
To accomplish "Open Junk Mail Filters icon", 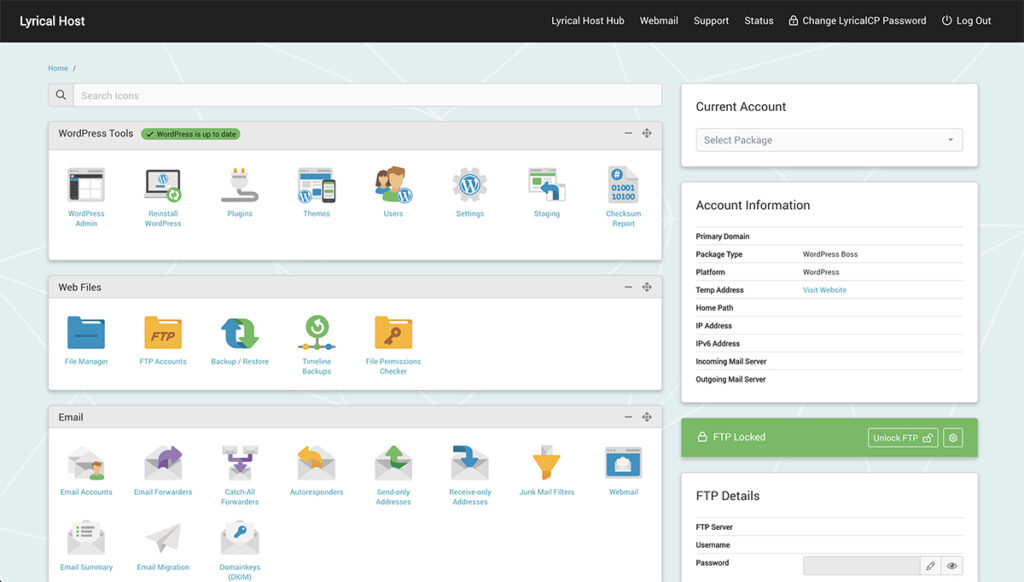I will pos(547,464).
